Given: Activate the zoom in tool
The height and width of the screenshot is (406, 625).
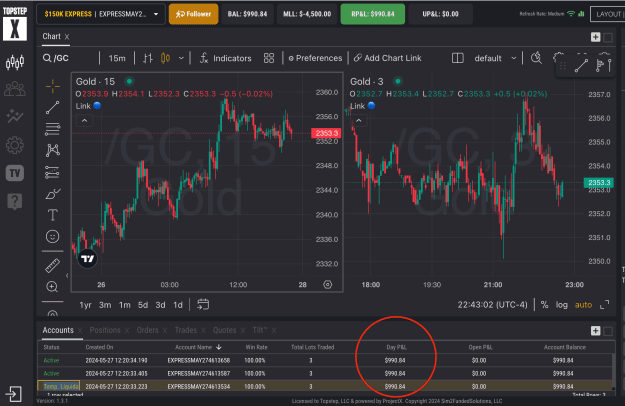Looking at the screenshot, I should pyautogui.click(x=52, y=287).
